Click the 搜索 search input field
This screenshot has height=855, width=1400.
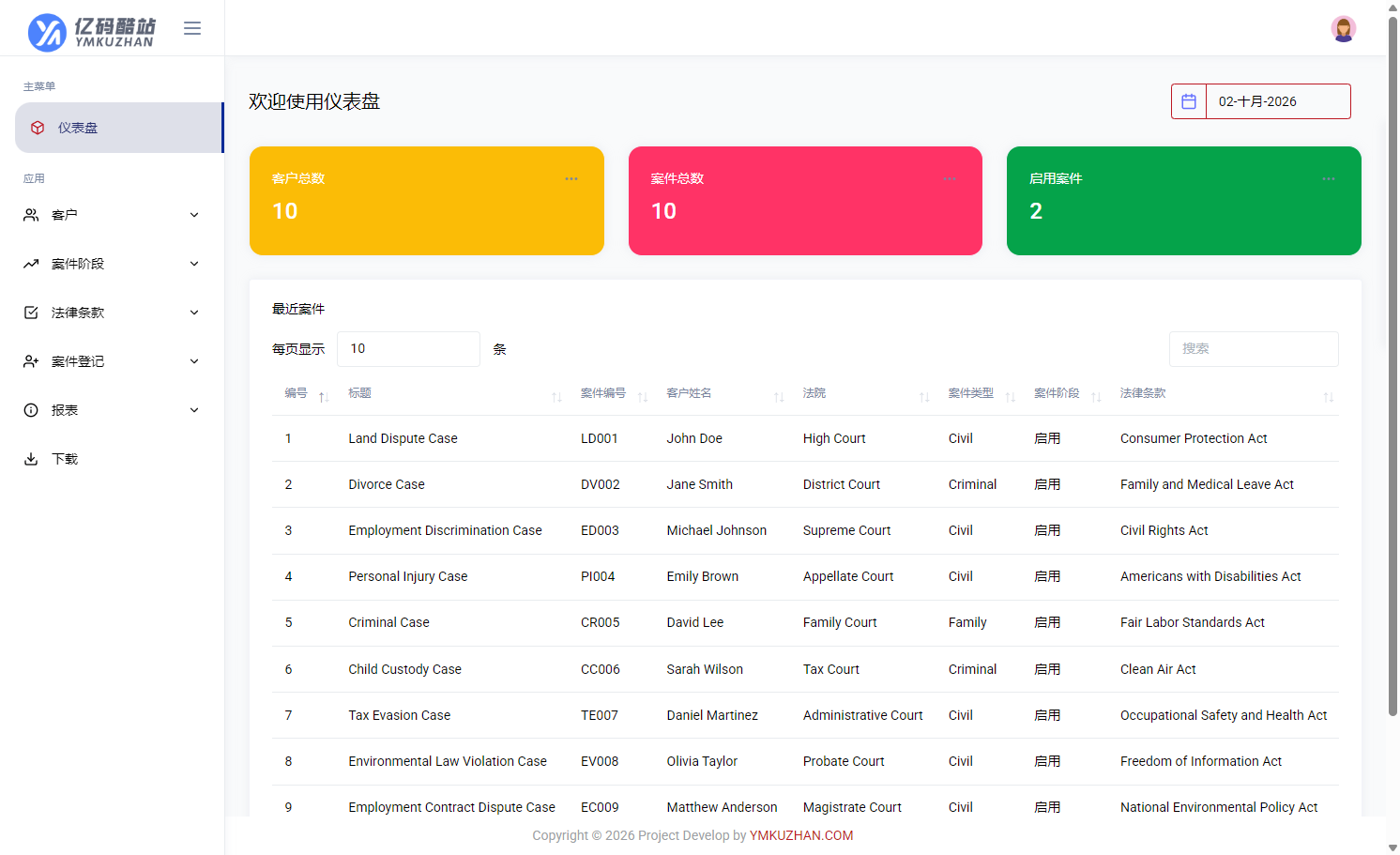1254,349
